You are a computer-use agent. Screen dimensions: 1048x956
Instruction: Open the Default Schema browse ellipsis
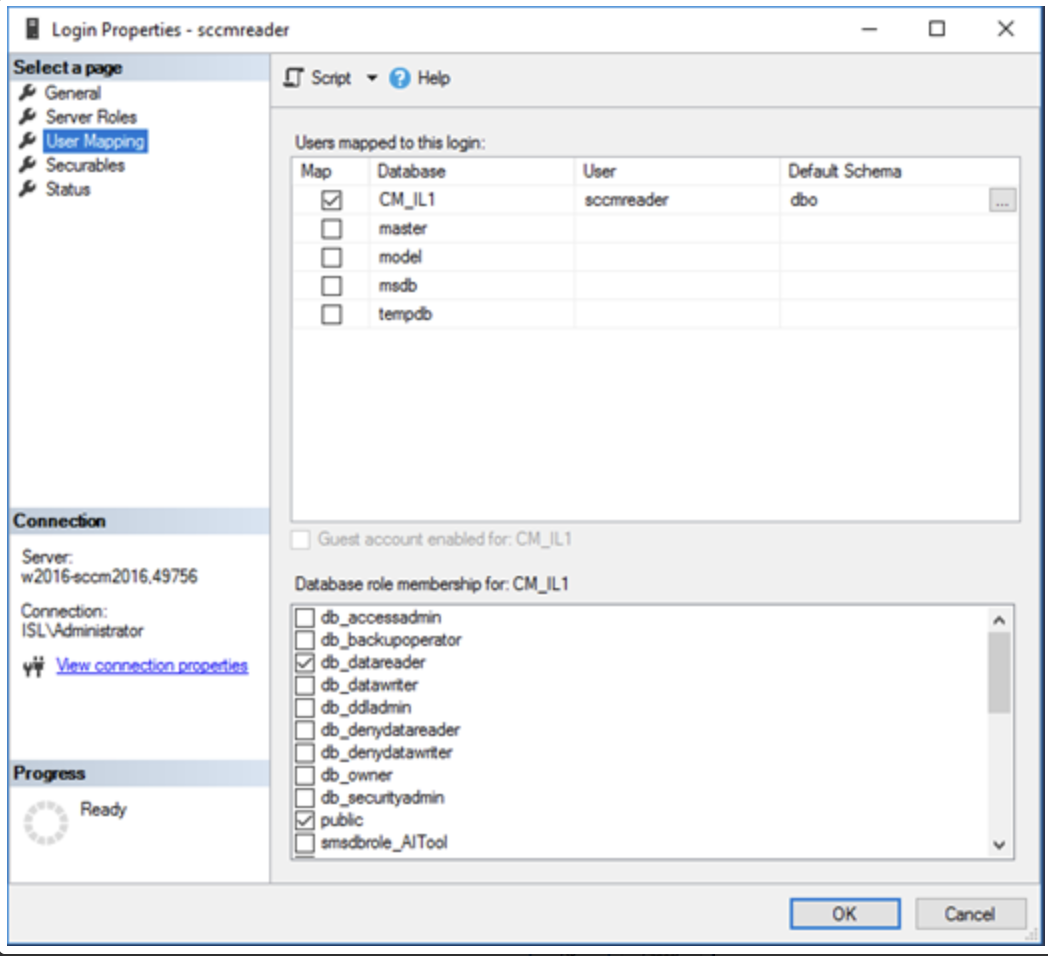pos(1002,199)
